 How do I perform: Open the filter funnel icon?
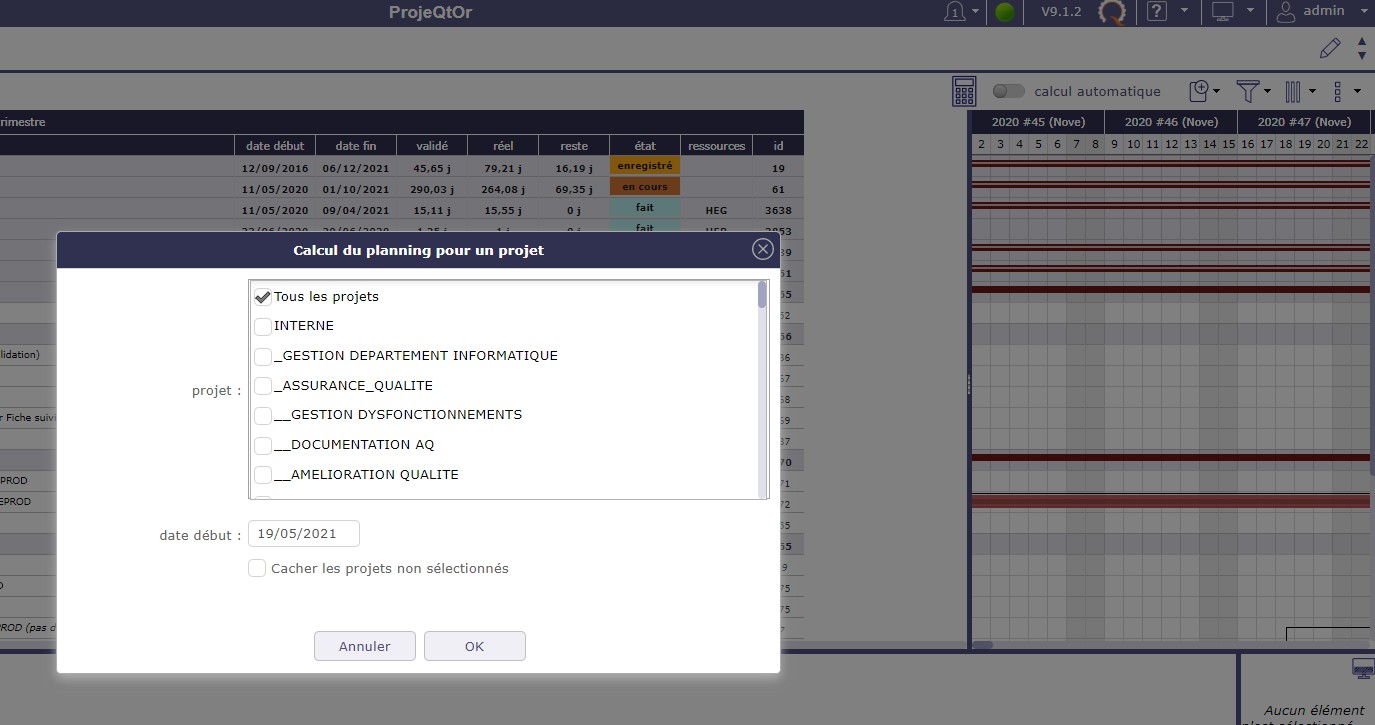pos(1247,91)
